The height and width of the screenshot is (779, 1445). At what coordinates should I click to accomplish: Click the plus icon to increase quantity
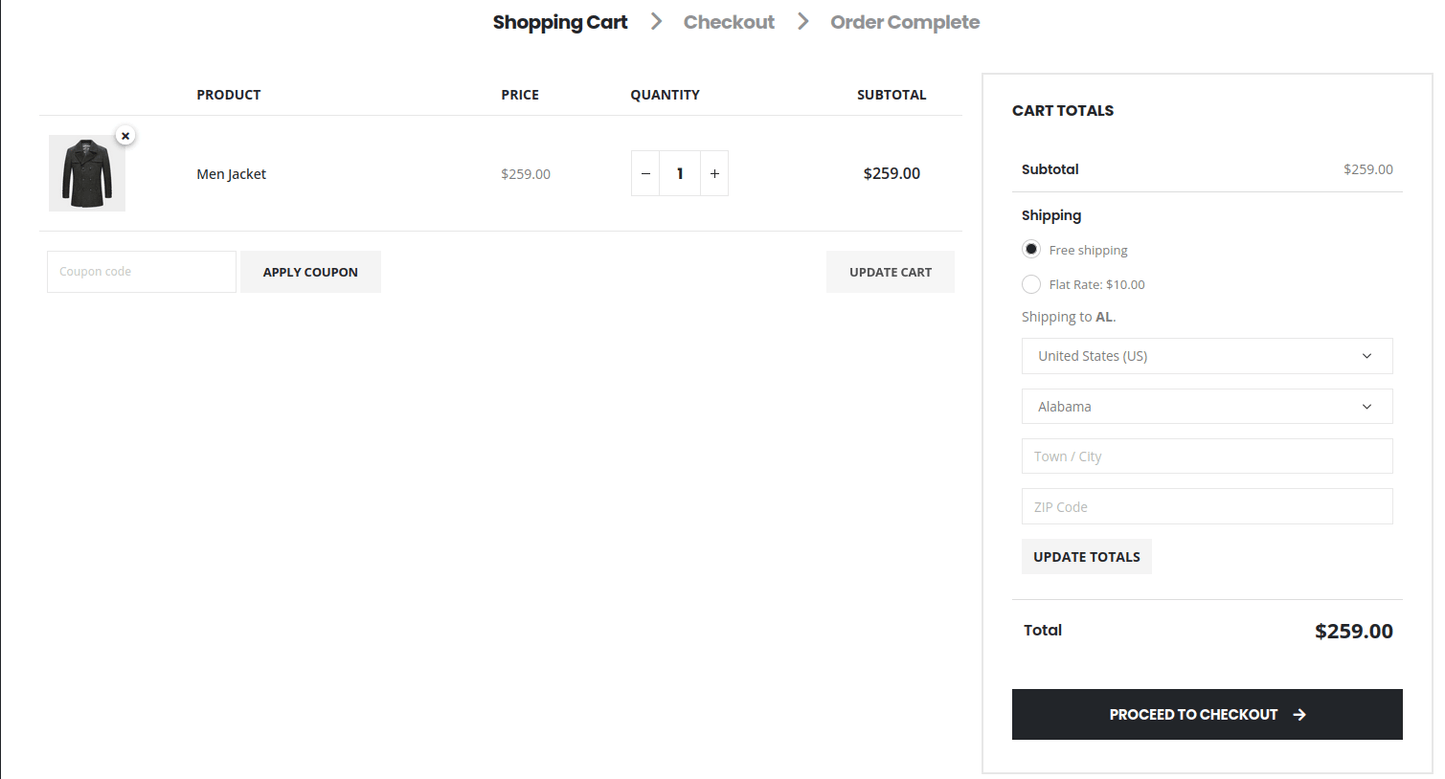tap(714, 173)
